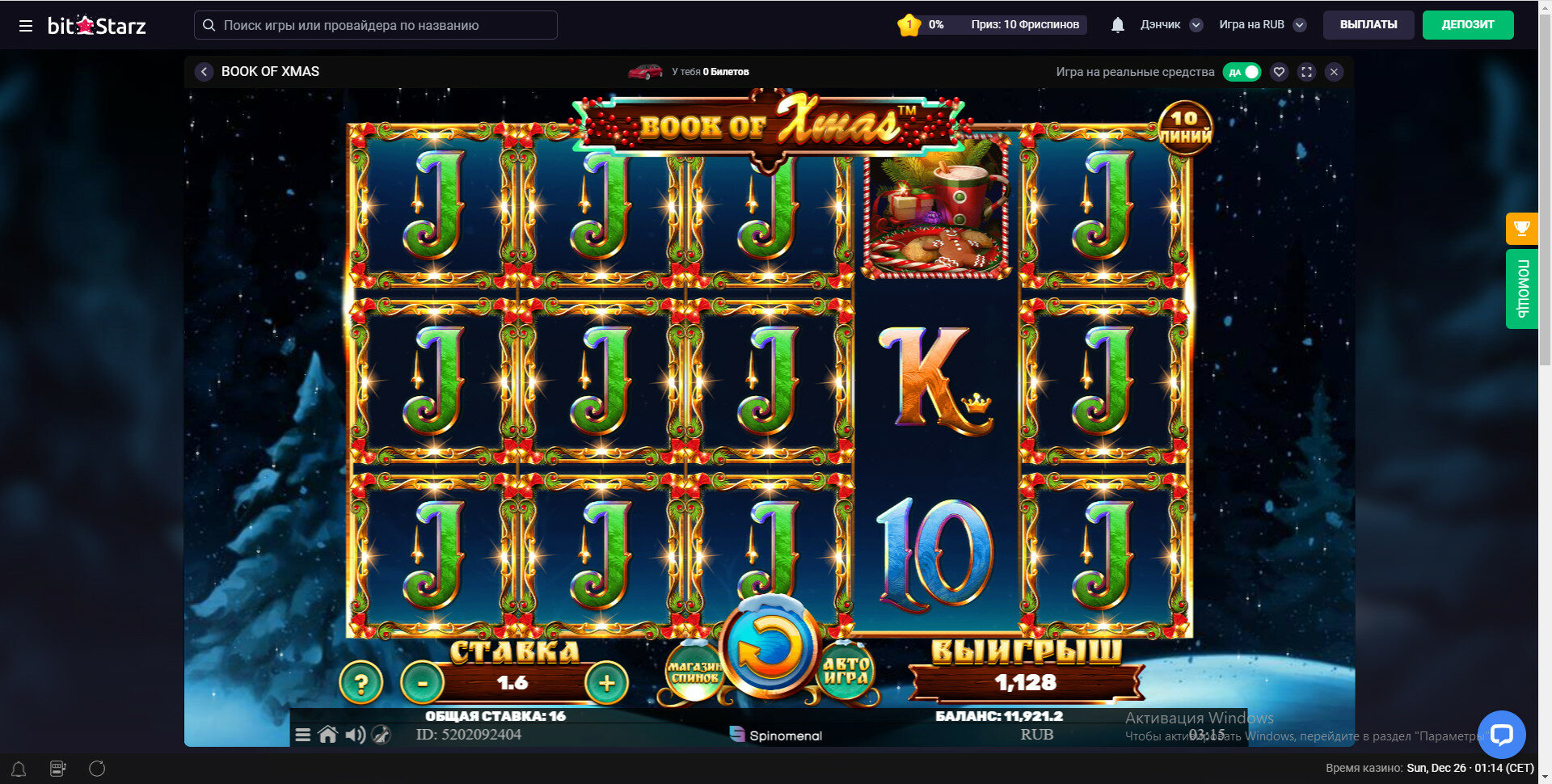Go to the game home icon
Image resolution: width=1552 pixels, height=784 pixels.
327,735
